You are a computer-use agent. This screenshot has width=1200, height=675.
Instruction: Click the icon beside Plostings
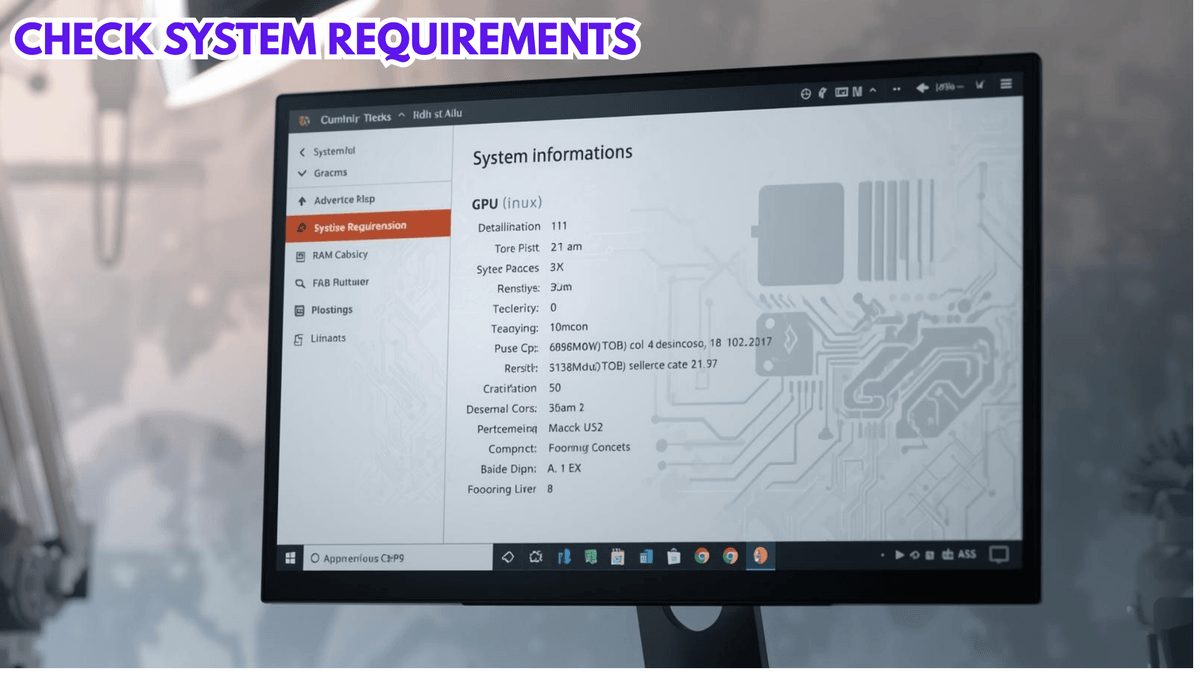click(300, 311)
